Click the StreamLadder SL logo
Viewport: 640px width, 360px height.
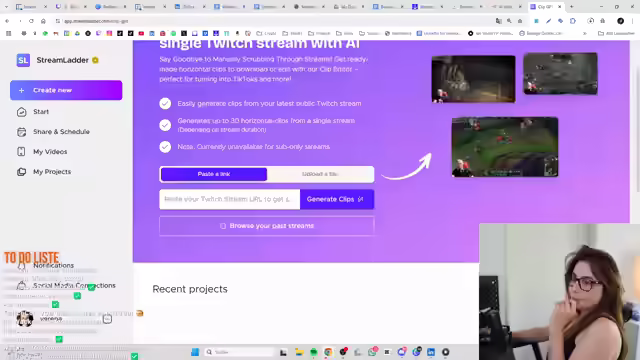pos(23,60)
